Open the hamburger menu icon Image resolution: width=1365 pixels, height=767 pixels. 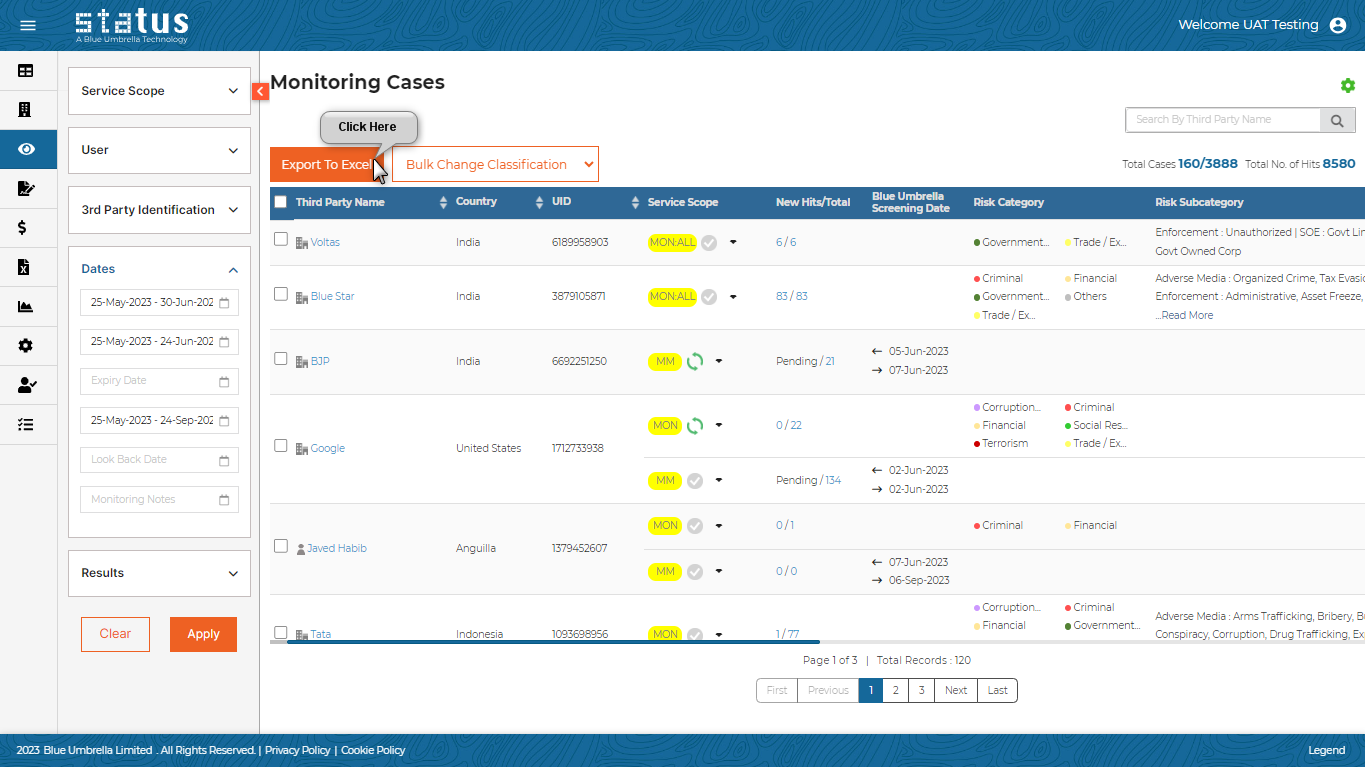coord(28,25)
